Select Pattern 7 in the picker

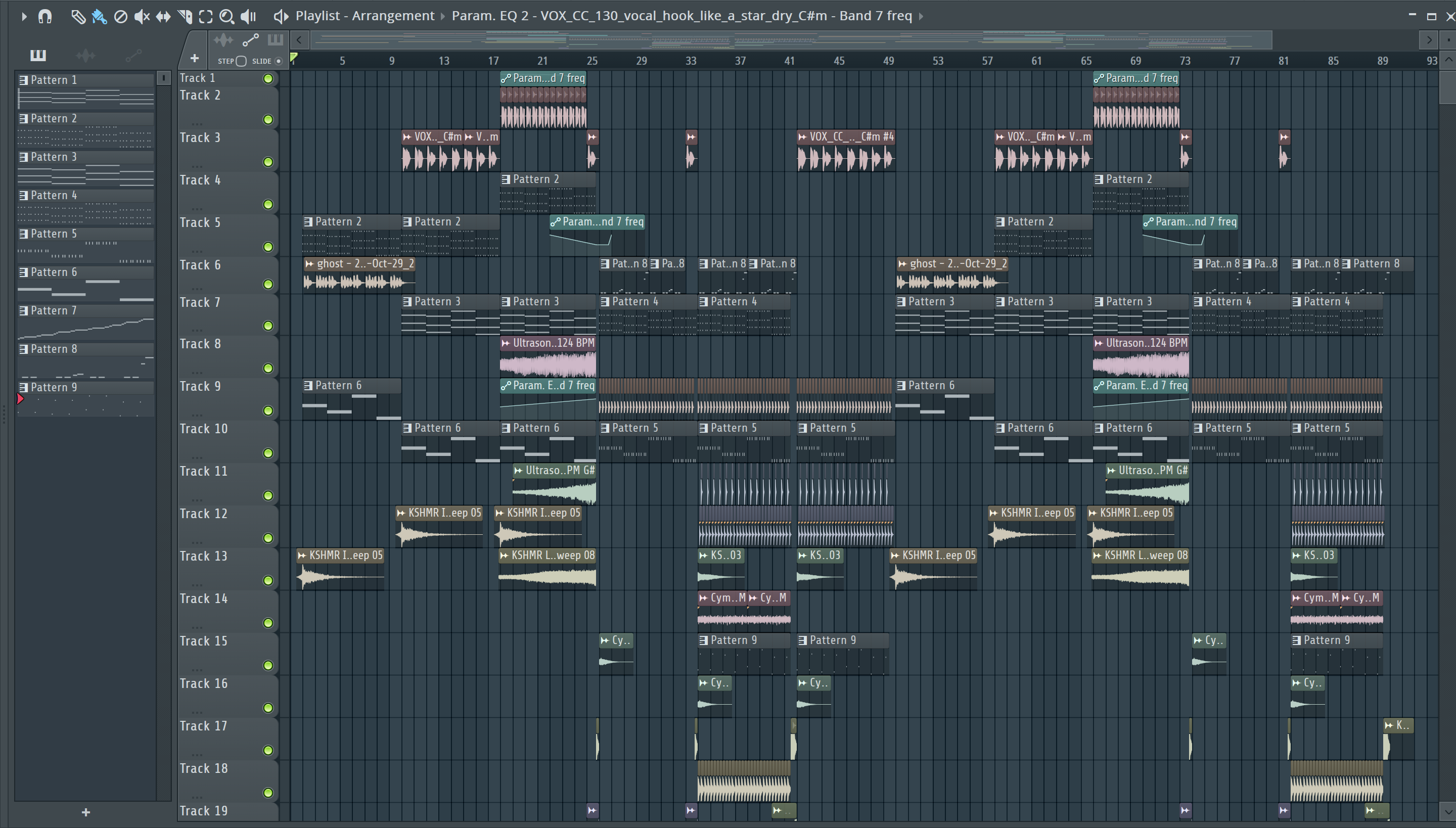[85, 321]
